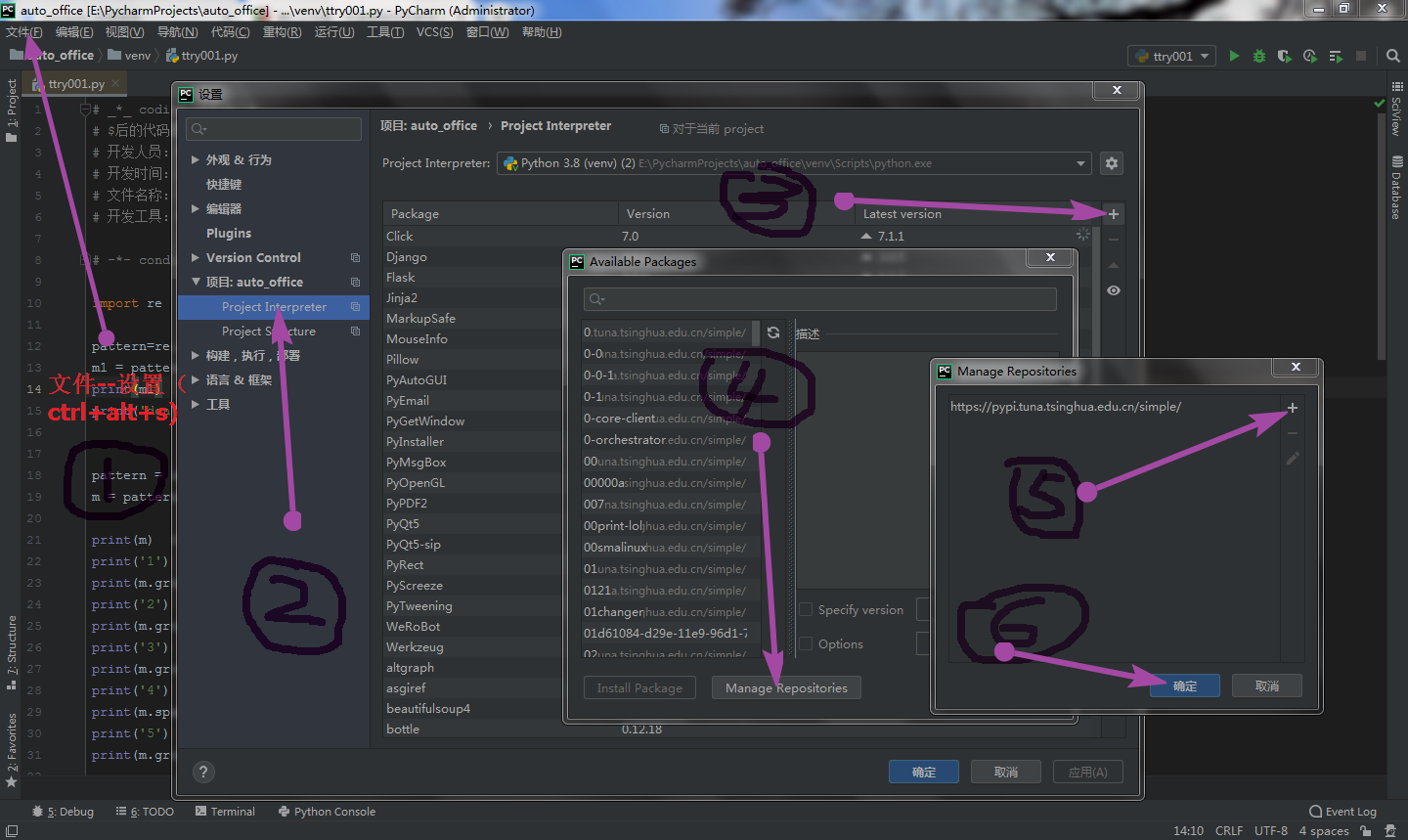
Task: Open the TODO tool window
Action: pyautogui.click(x=145, y=812)
